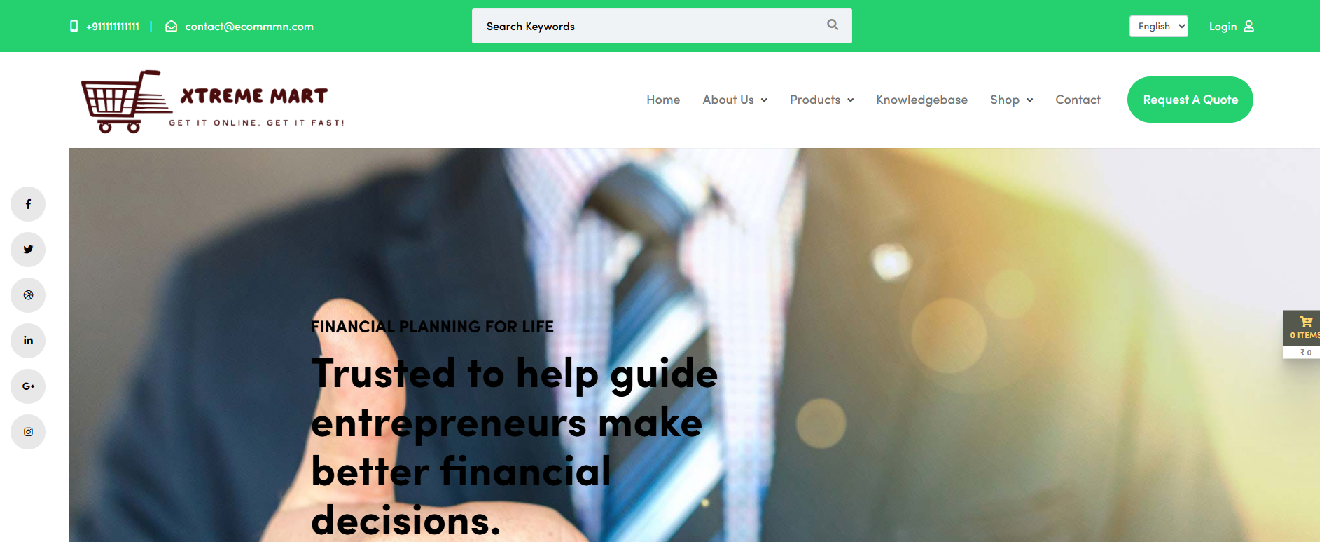Click the user icon next to Login
The width and height of the screenshot is (1320, 542).
click(x=1249, y=26)
